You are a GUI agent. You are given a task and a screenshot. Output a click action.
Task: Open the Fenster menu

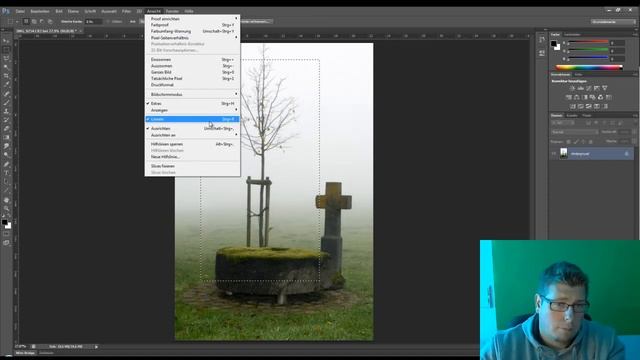[172, 11]
